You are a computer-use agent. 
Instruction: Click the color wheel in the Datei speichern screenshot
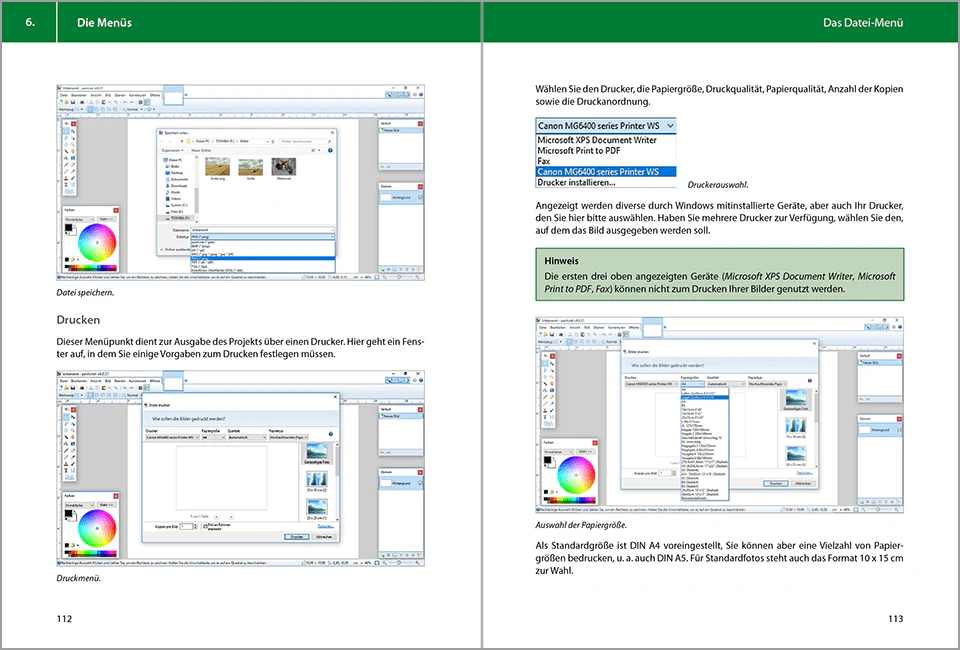pos(97,242)
